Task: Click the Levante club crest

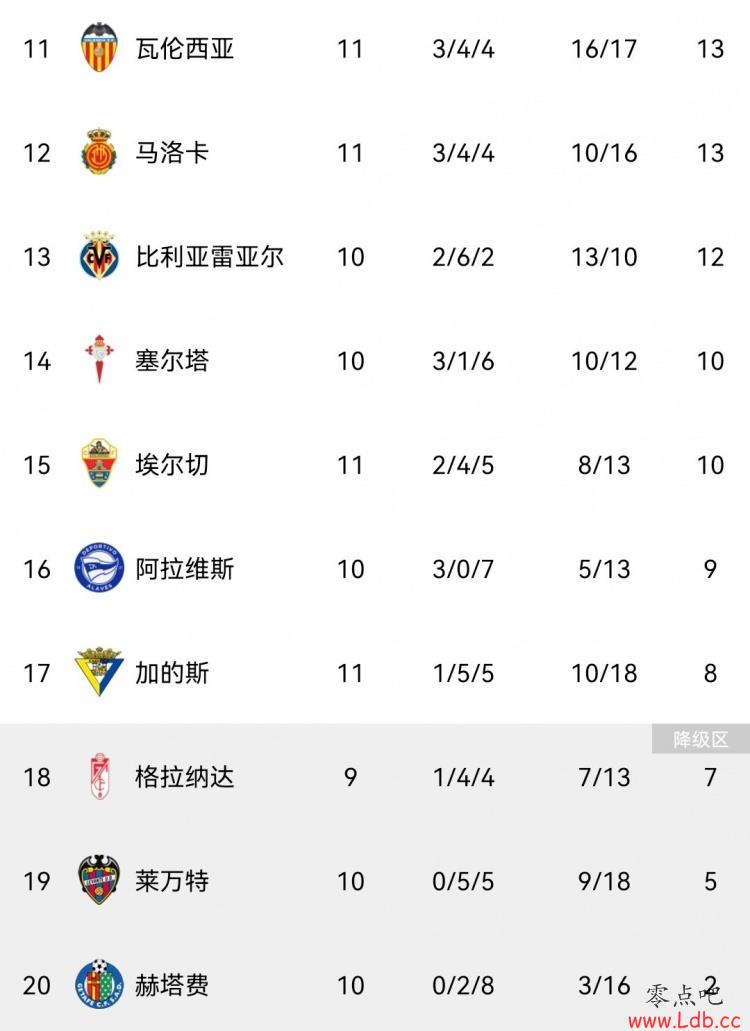Action: coord(99,880)
